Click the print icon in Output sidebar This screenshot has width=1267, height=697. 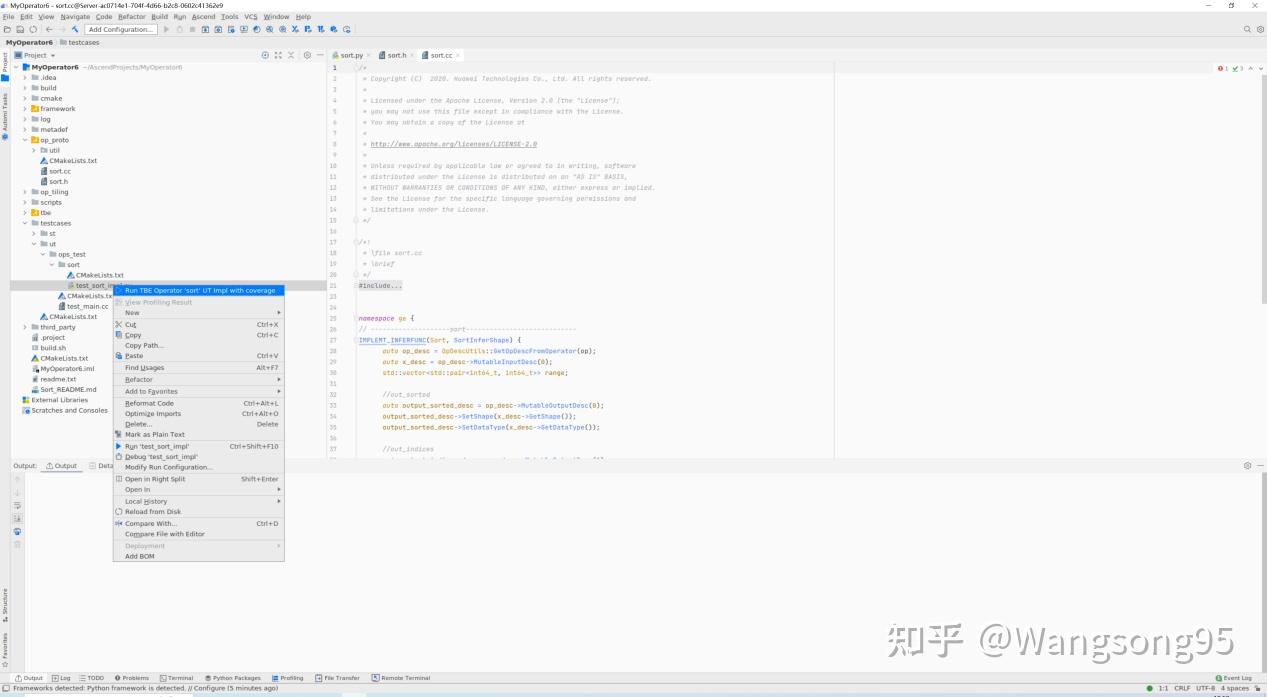tap(17, 531)
